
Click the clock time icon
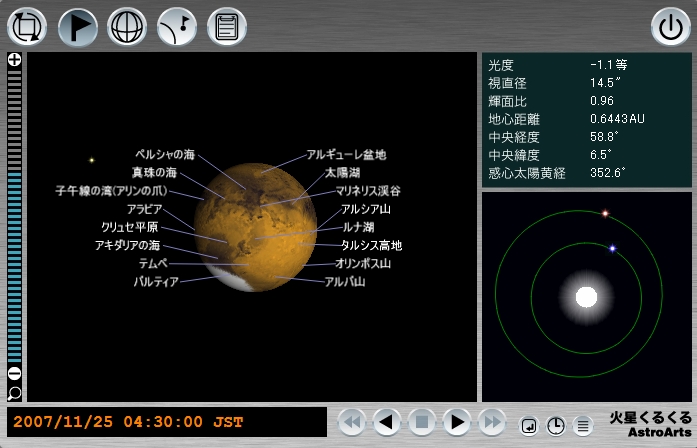[556, 427]
